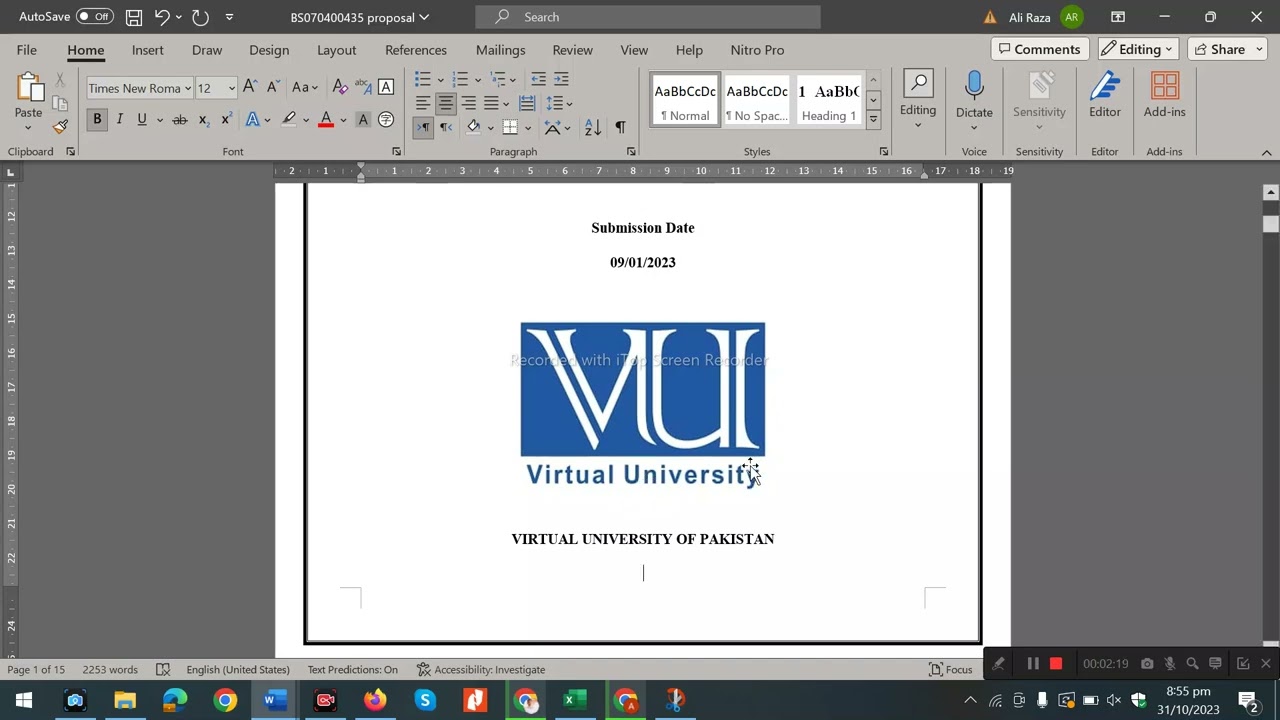The image size is (1280, 720).
Task: Open the Styles pane launcher
Action: pos(884,152)
